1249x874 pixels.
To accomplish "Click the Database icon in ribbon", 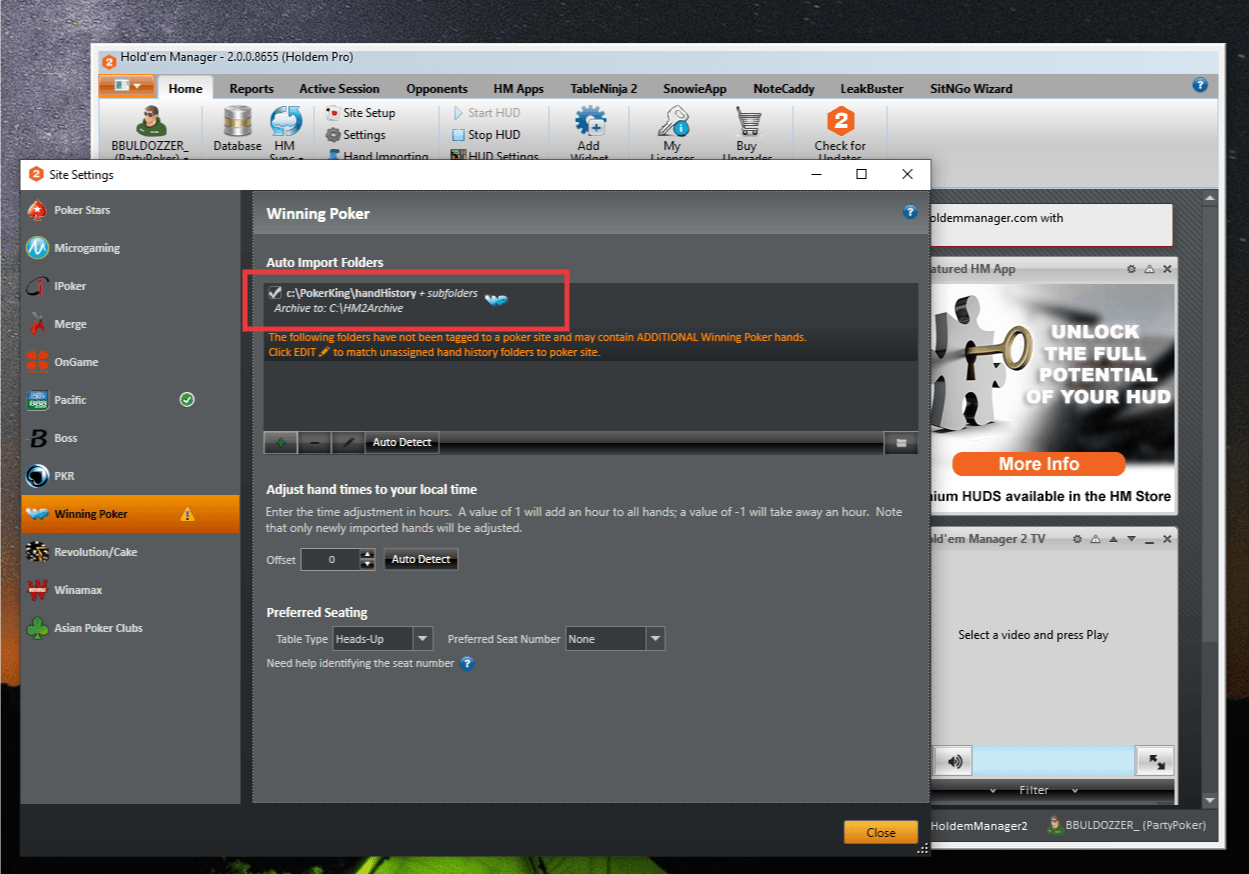I will coord(237,123).
